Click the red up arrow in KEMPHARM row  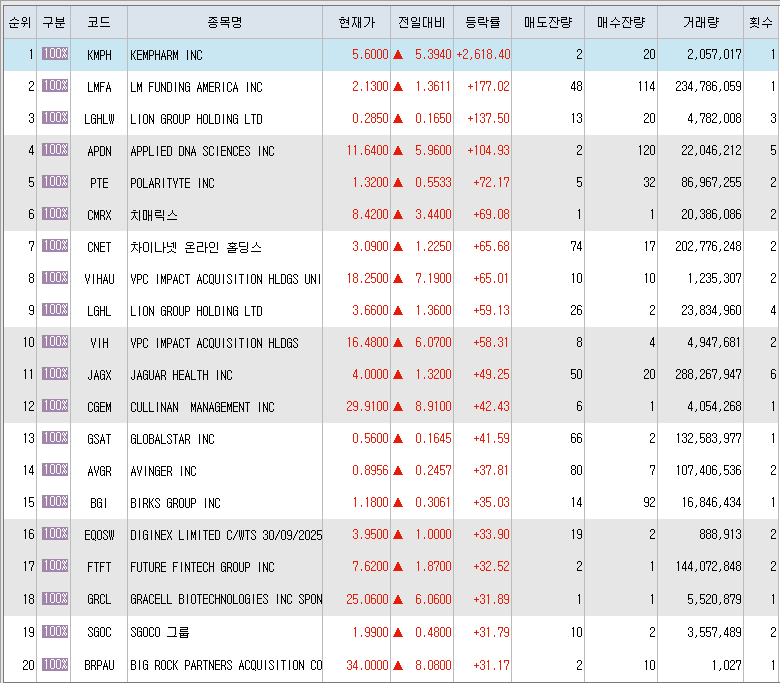point(398,54)
